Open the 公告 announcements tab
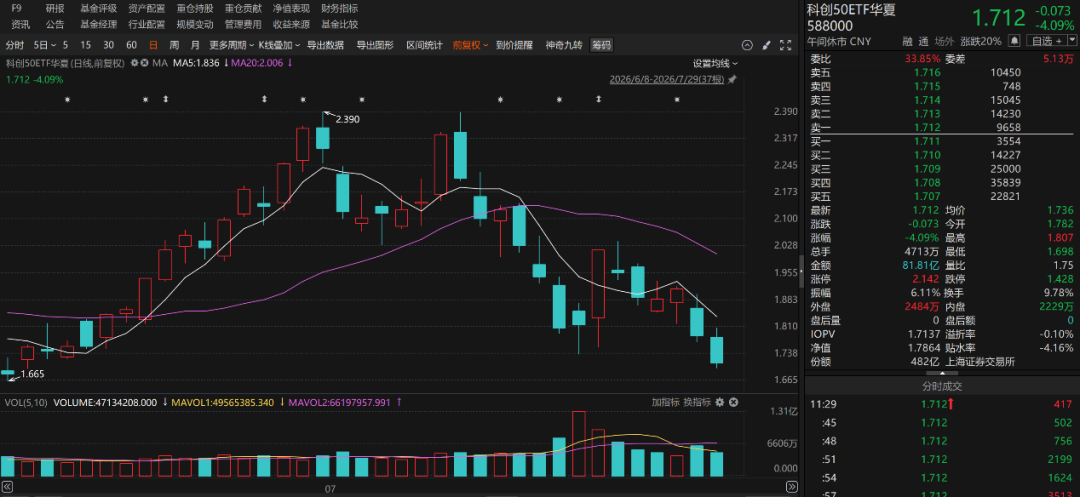Screen dimensions: 1080x497 [55, 25]
